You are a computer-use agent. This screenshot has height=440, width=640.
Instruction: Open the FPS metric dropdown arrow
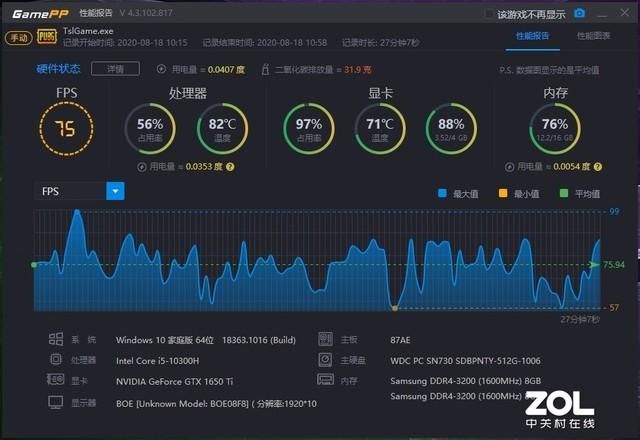116,191
